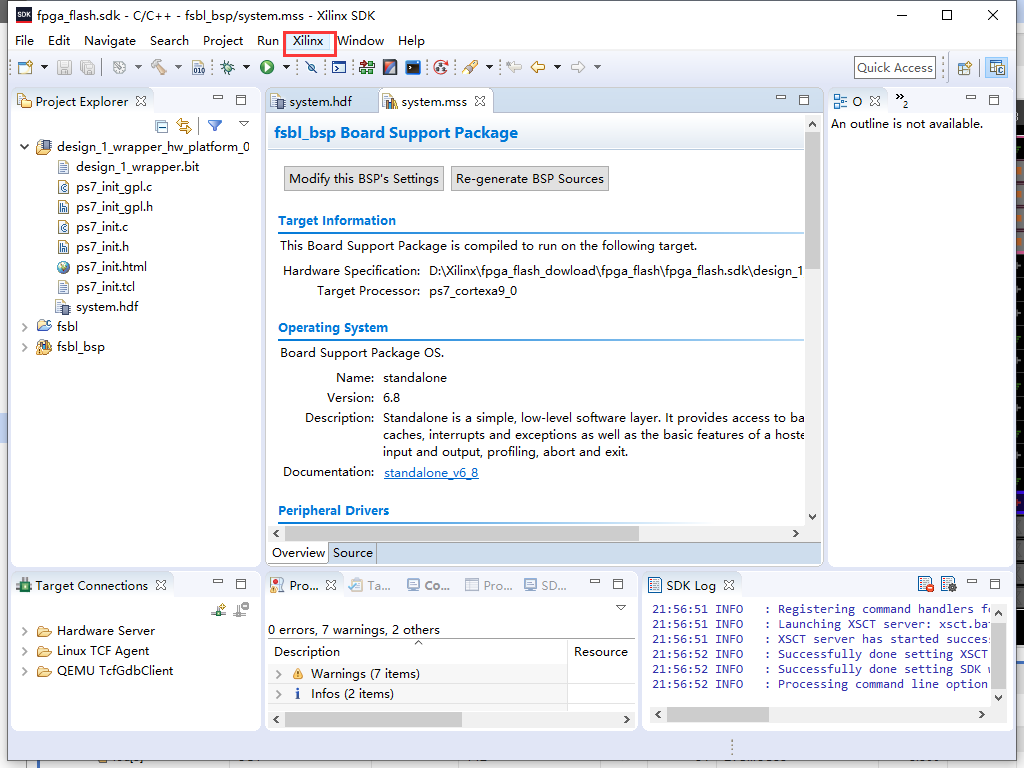Click the SDK Log settings gear icon
1024x768 pixels.
[948, 584]
